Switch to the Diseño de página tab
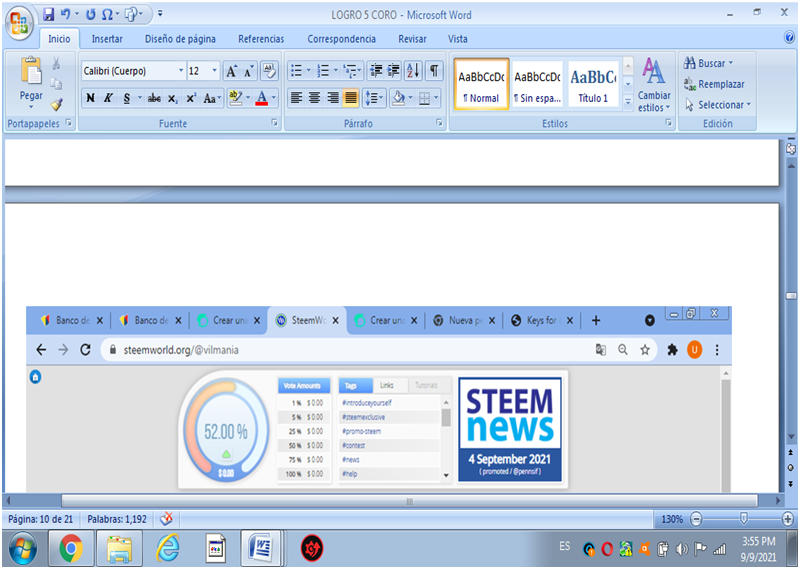The height and width of the screenshot is (569, 800). click(180, 39)
